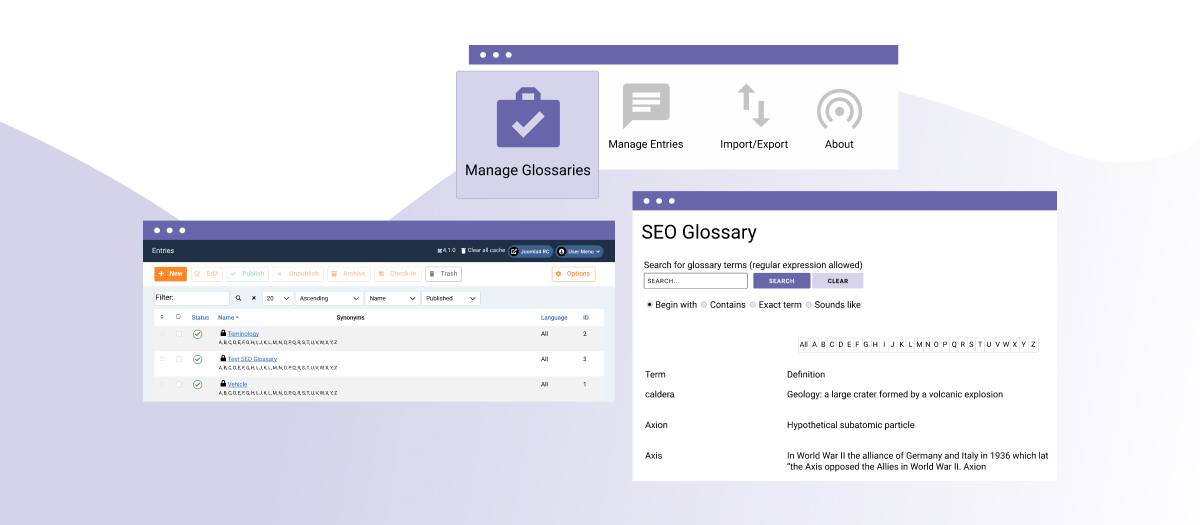Select the 'Contains' radio option
The image size is (1200, 525).
pyautogui.click(x=704, y=305)
